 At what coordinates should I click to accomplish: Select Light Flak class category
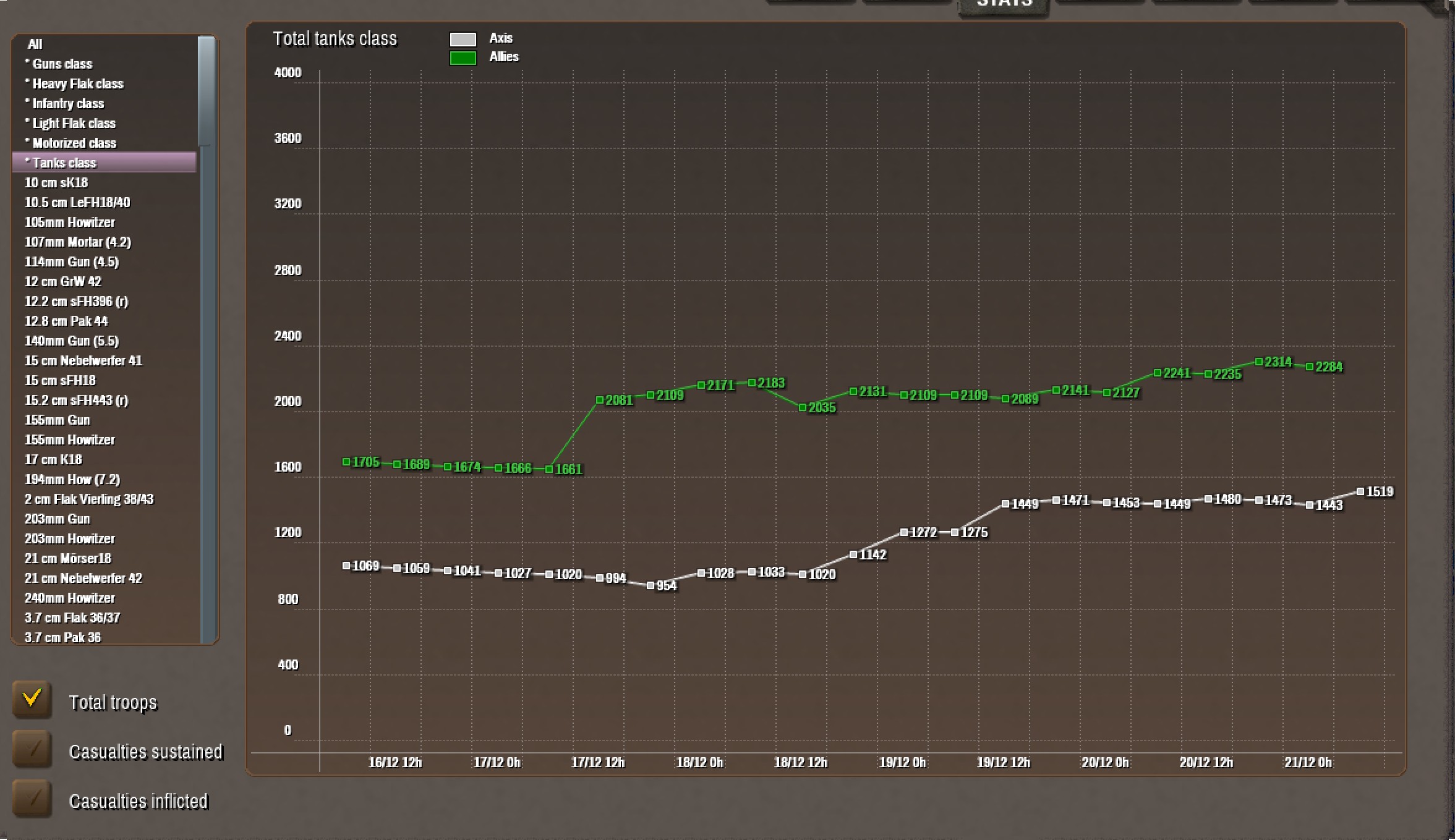click(x=74, y=123)
